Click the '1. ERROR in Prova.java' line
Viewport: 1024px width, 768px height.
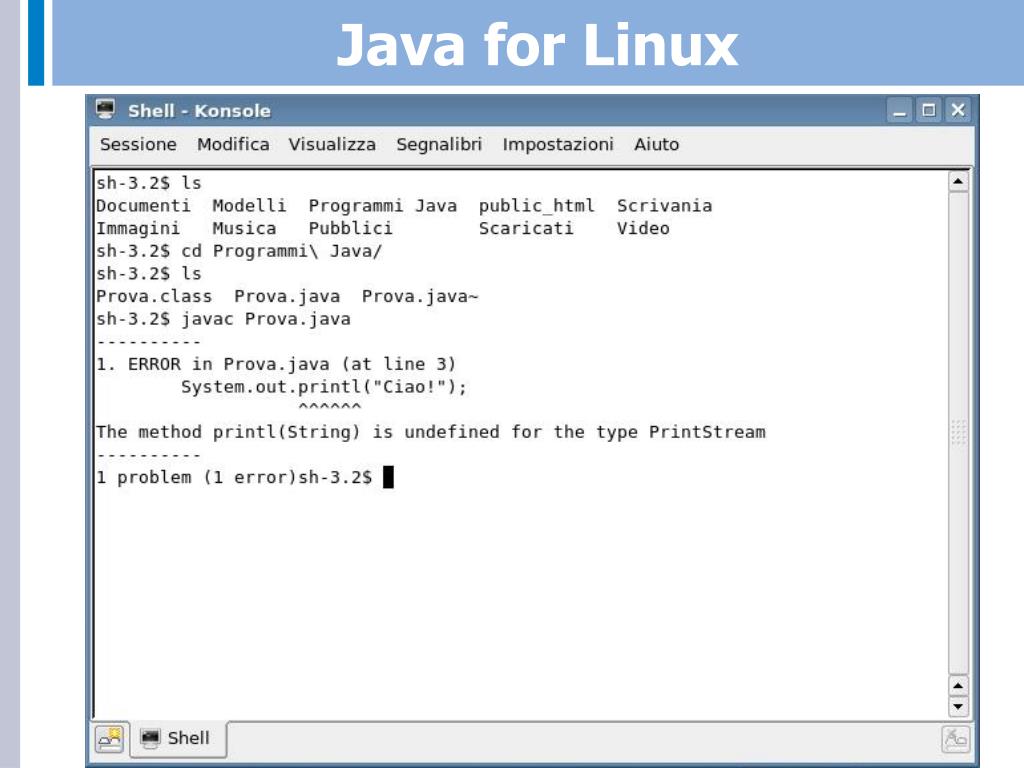[x=276, y=364]
